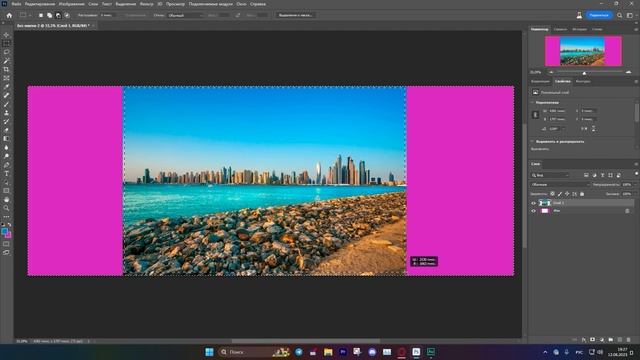This screenshot has width=640, height=360.
Task: Open the File menu
Action: [16, 4]
